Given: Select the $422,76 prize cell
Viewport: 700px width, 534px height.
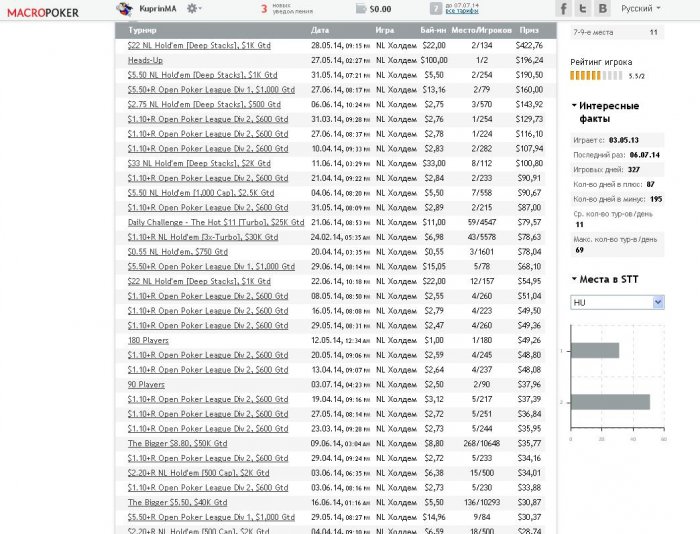Looking at the screenshot, I should tap(529, 46).
